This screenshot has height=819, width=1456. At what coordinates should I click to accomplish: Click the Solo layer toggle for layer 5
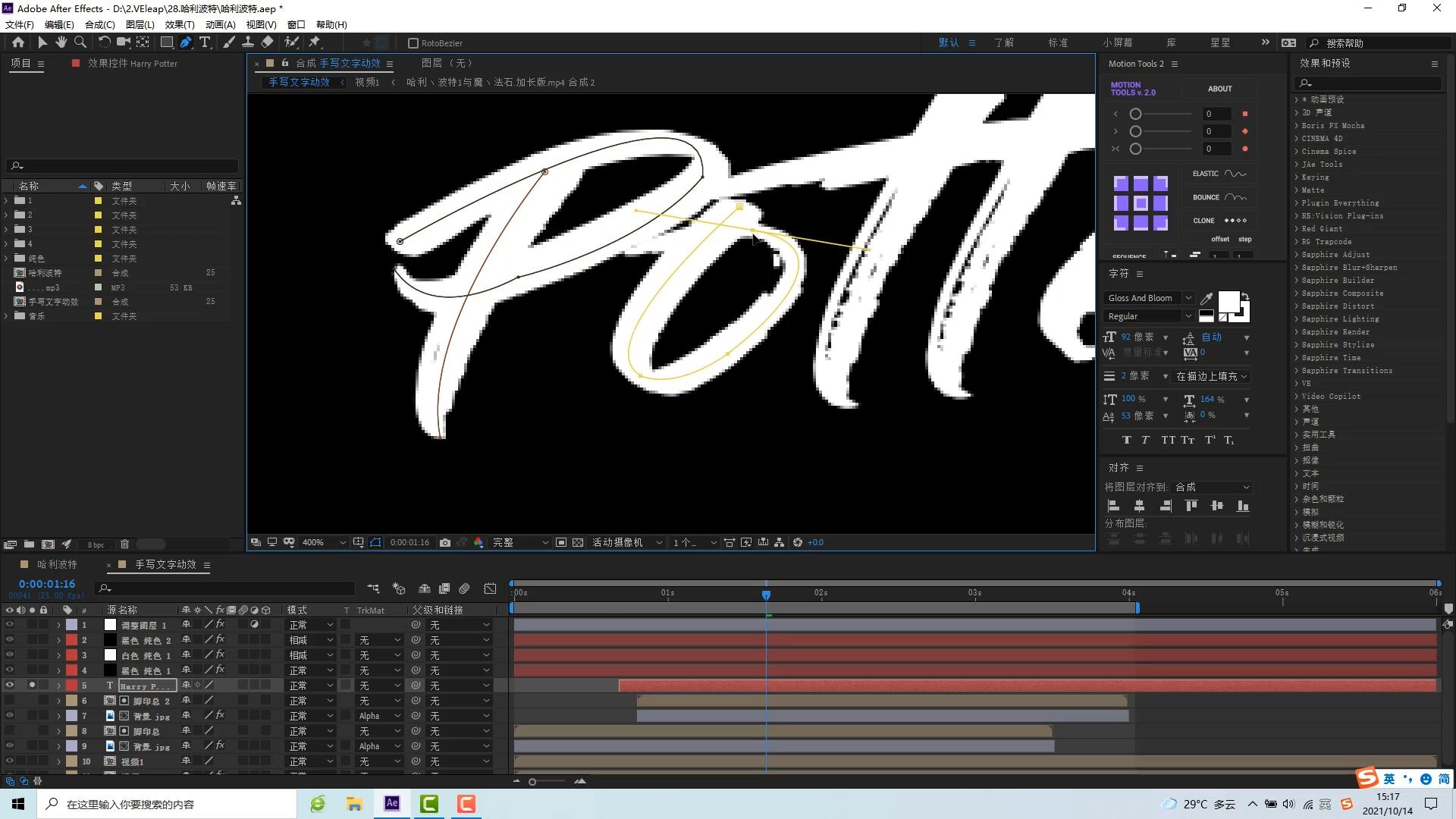32,685
